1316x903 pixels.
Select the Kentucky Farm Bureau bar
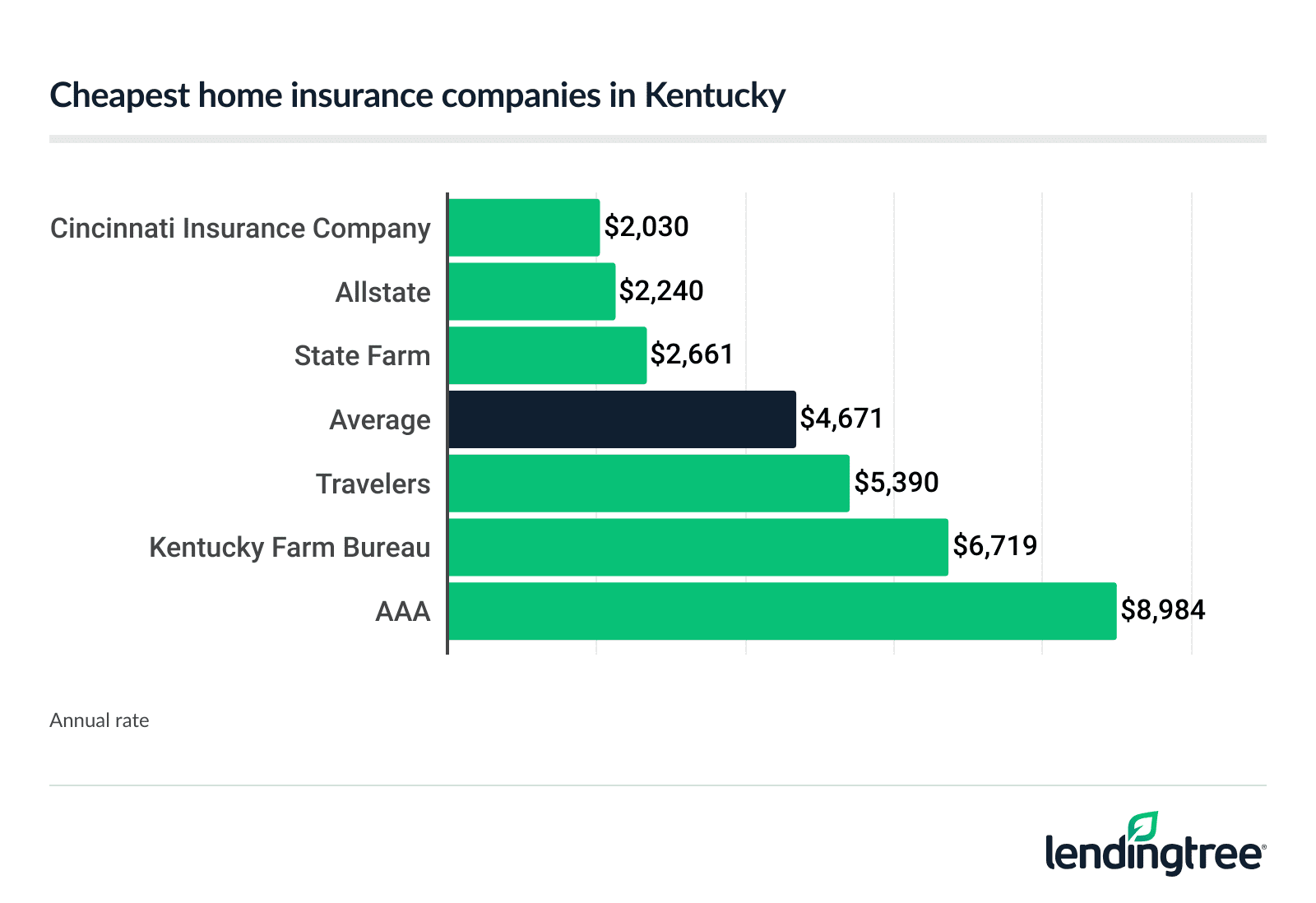pos(697,547)
